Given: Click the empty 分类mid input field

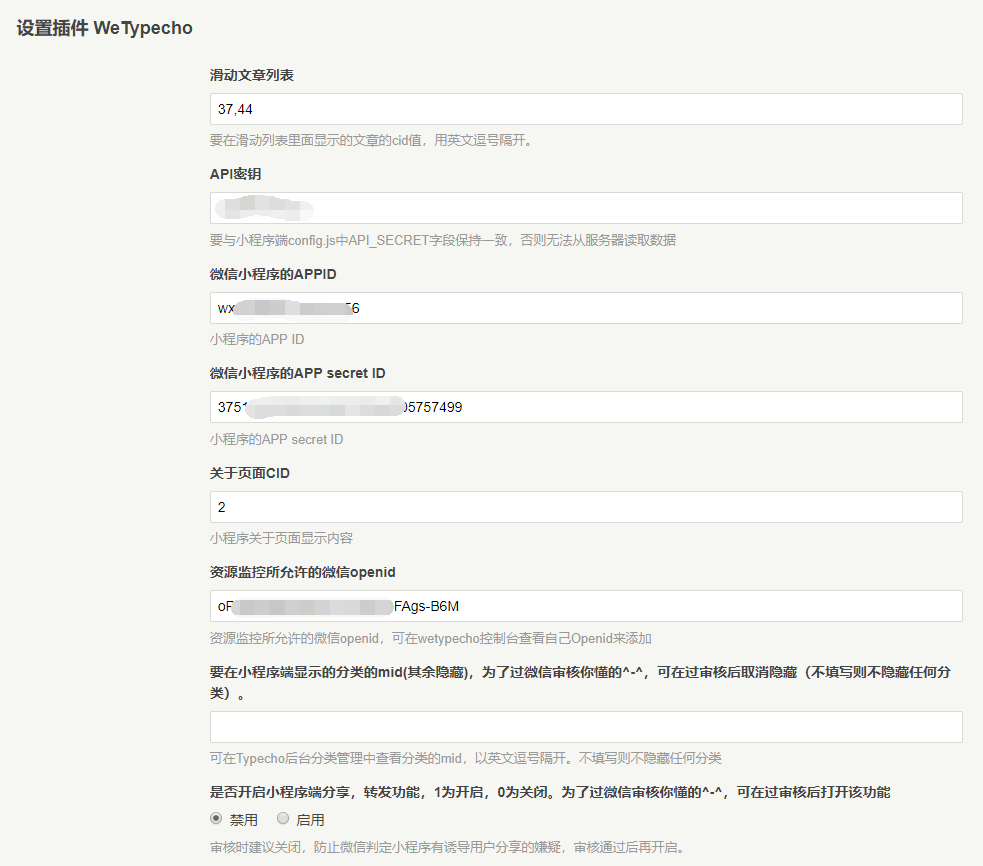Looking at the screenshot, I should (586, 727).
